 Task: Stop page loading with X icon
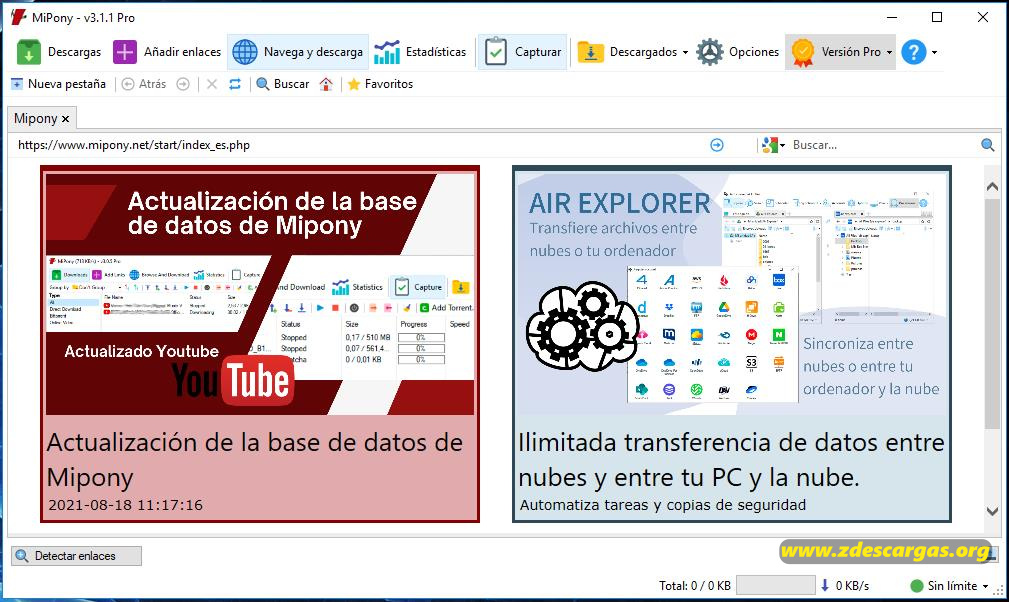(212, 84)
